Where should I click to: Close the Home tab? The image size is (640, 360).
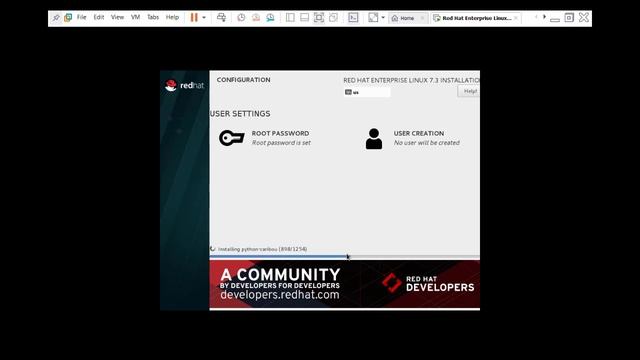pyautogui.click(x=422, y=18)
